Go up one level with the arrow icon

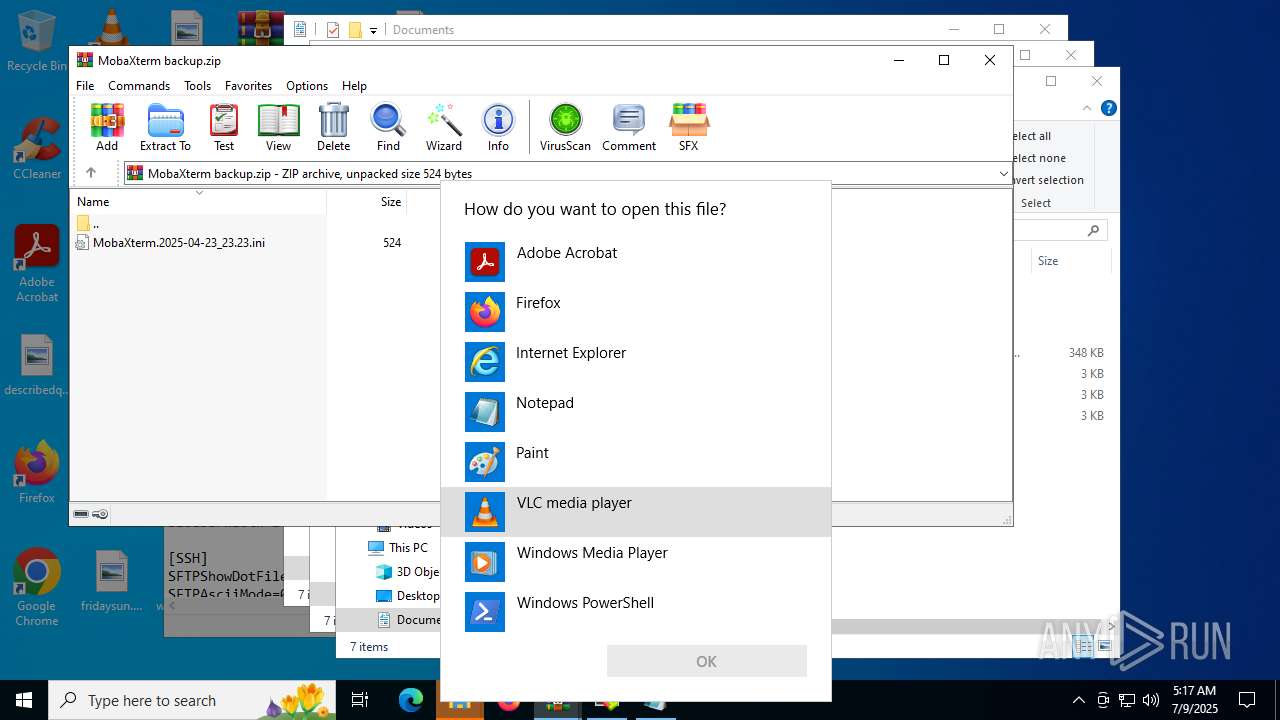(x=91, y=173)
